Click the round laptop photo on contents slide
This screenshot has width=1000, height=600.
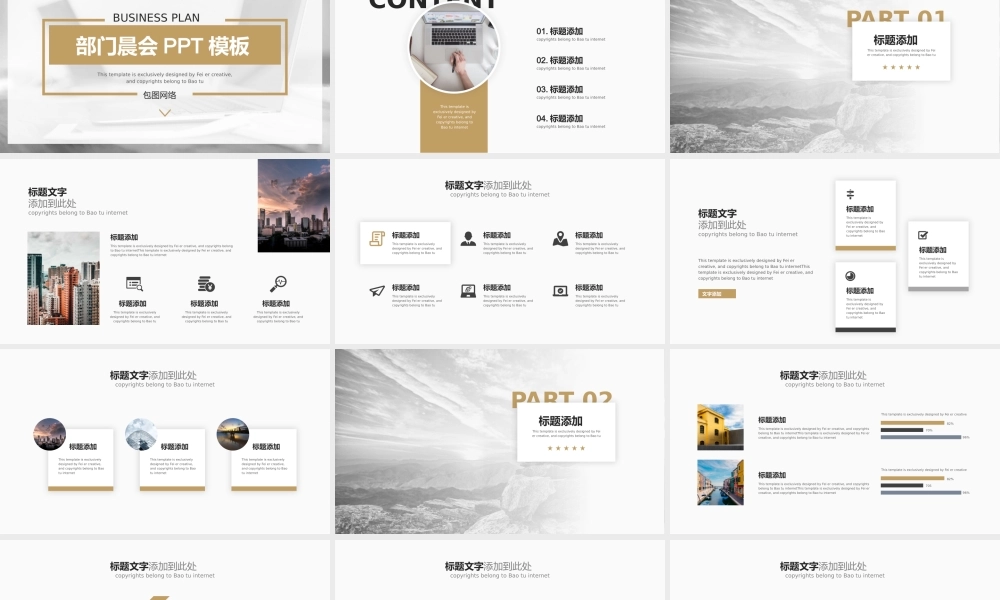pyautogui.click(x=453, y=47)
